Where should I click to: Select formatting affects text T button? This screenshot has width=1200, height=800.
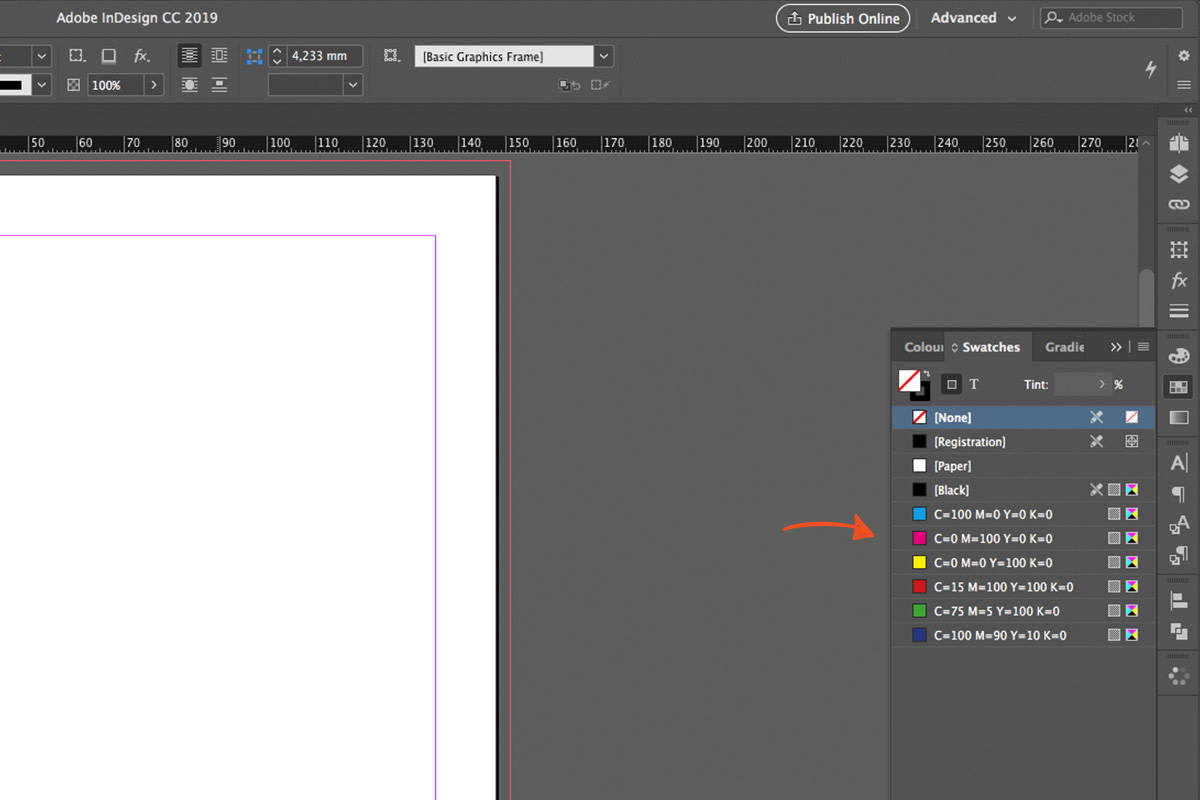tap(974, 384)
